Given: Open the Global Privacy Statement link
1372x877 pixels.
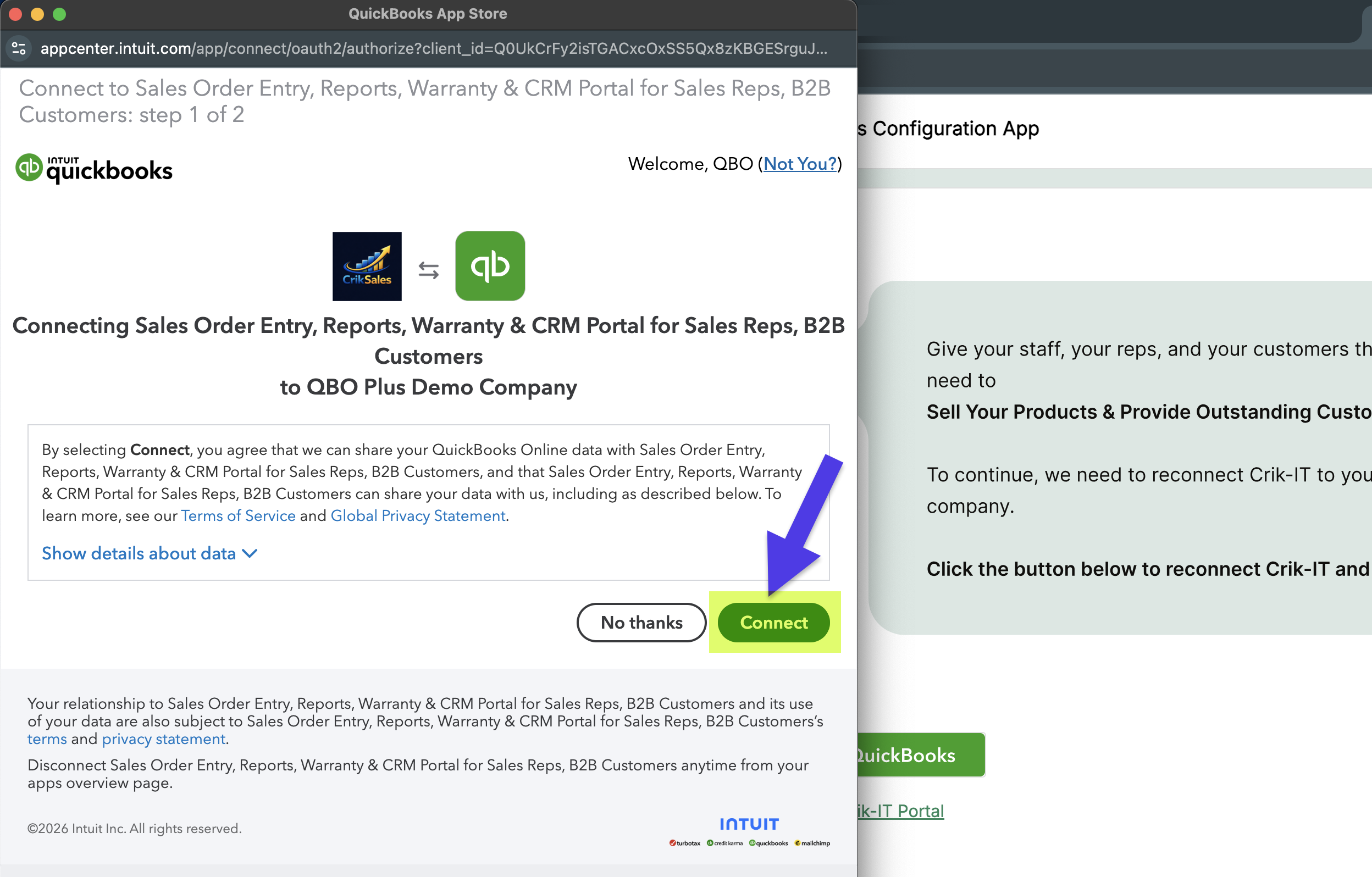Looking at the screenshot, I should [x=418, y=515].
